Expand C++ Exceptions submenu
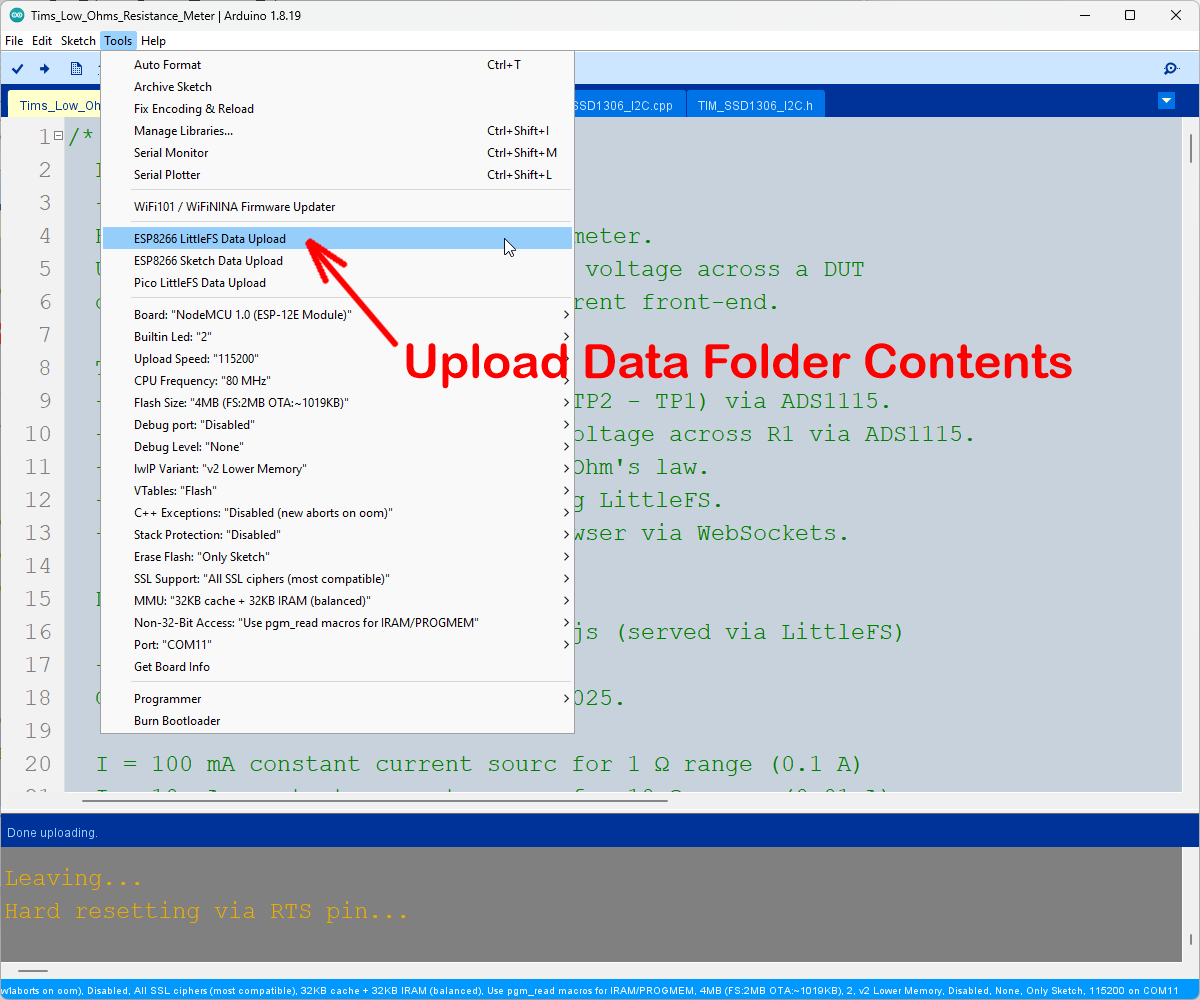Image resolution: width=1200 pixels, height=1000 pixels. [339, 513]
